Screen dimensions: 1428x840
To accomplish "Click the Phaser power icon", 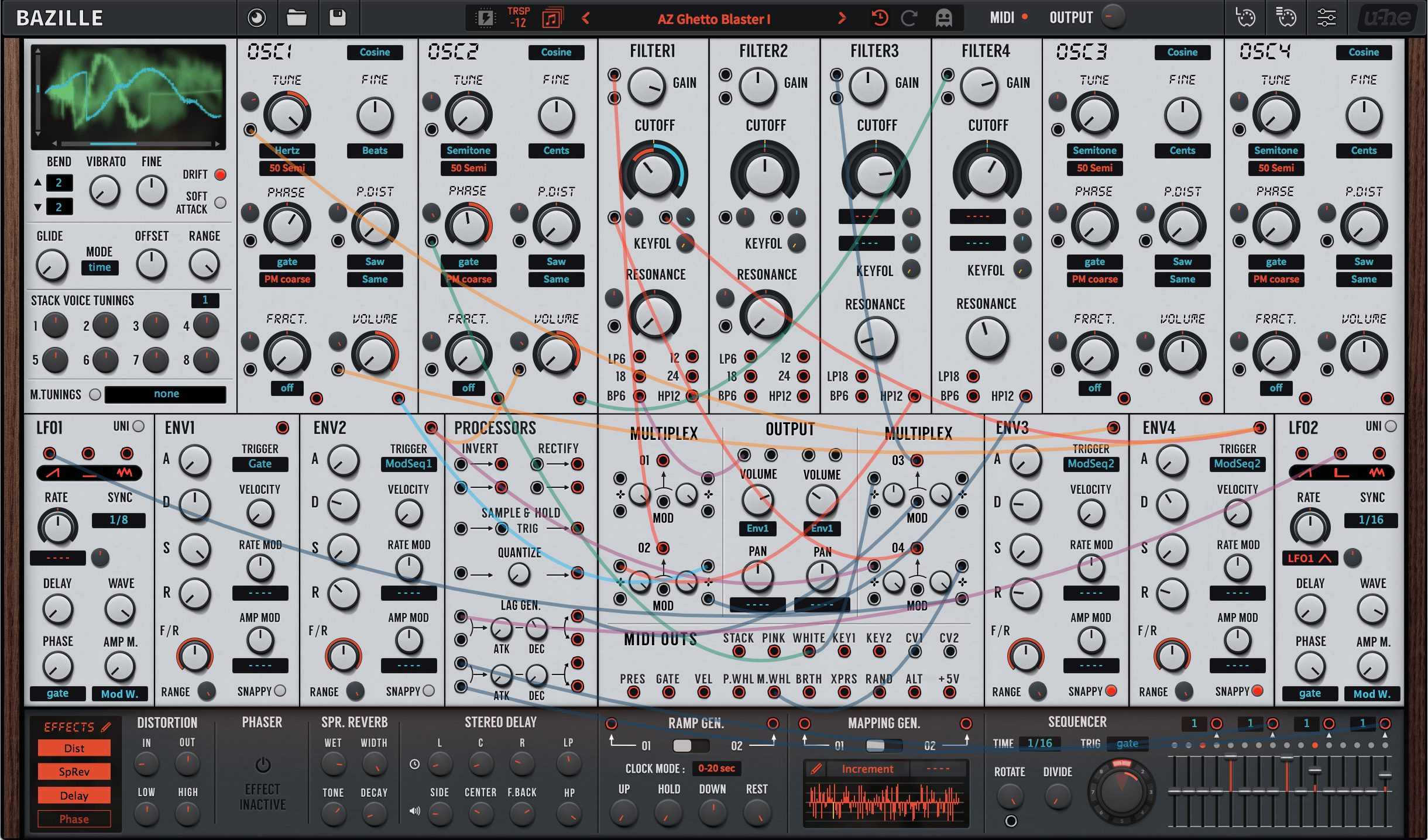I will (263, 765).
